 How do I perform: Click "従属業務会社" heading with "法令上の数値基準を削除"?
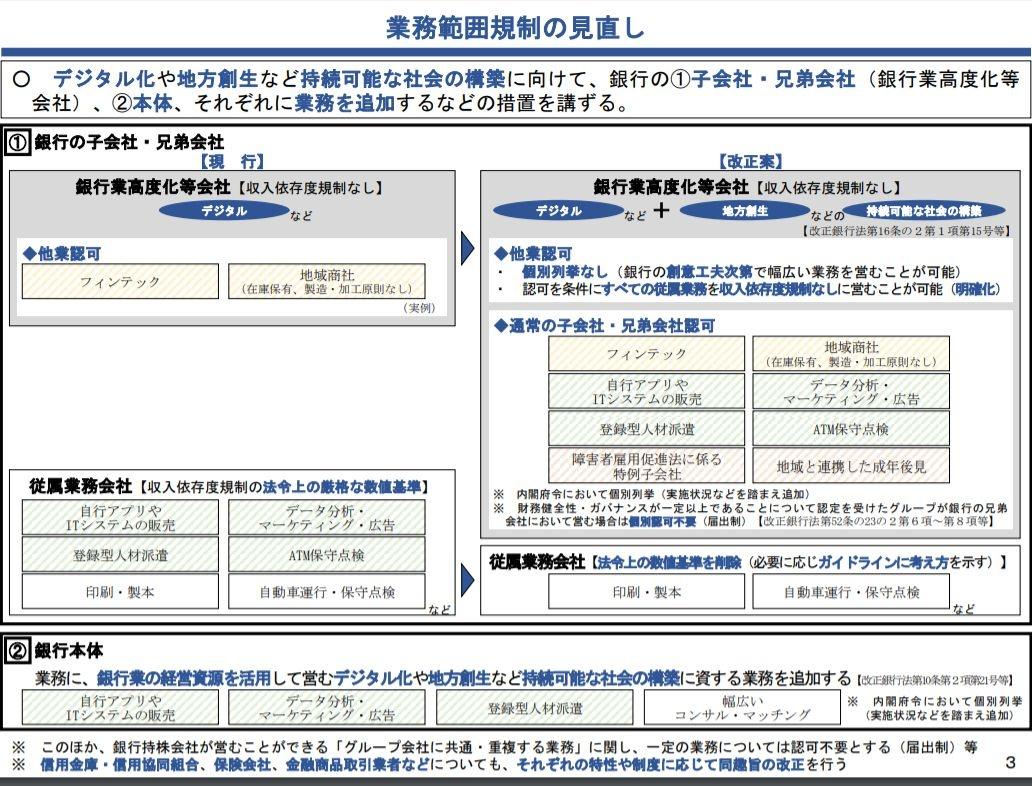pos(748,562)
